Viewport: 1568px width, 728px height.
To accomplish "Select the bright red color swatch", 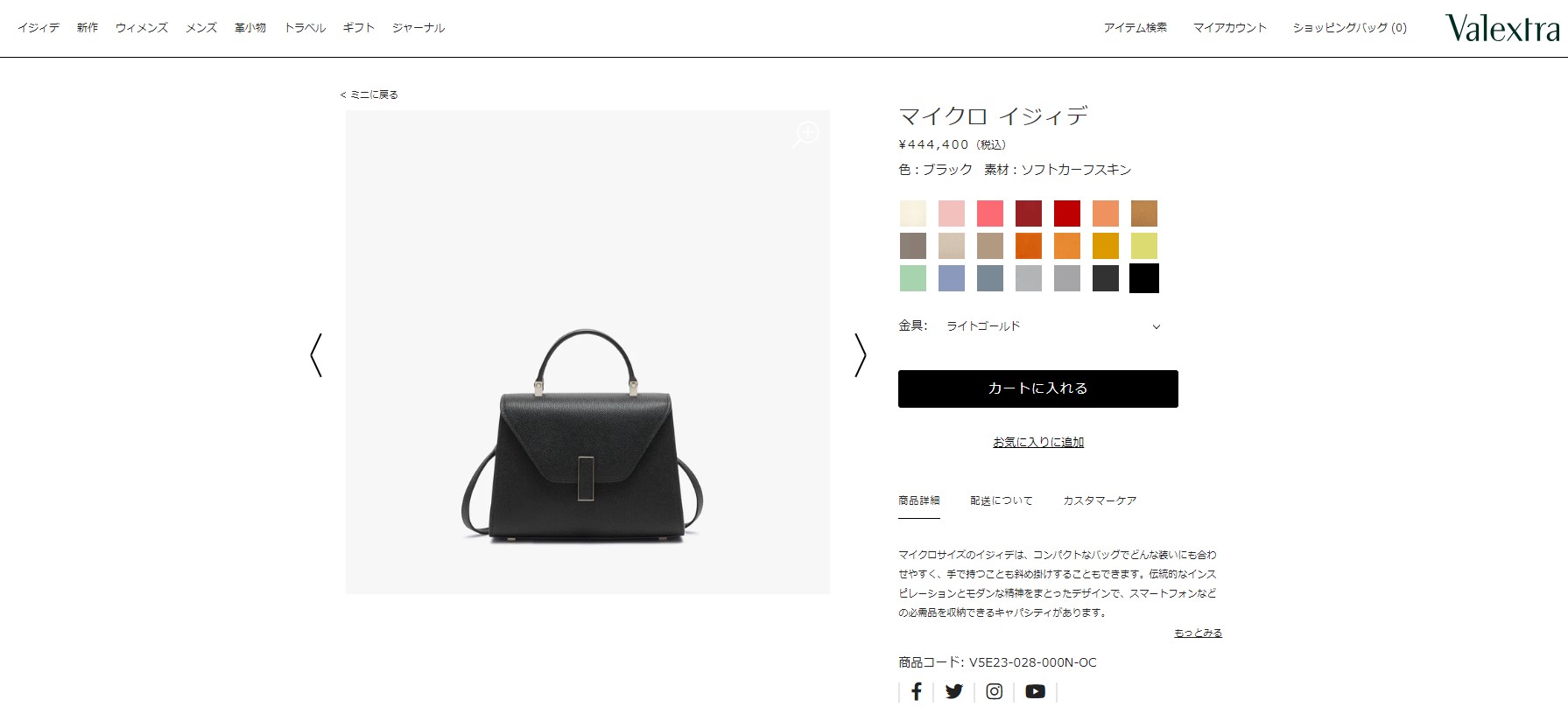I will tap(1067, 213).
